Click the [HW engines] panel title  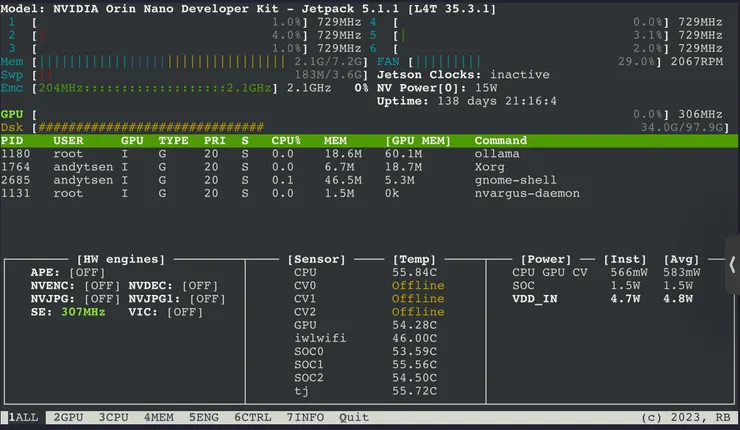121,259
